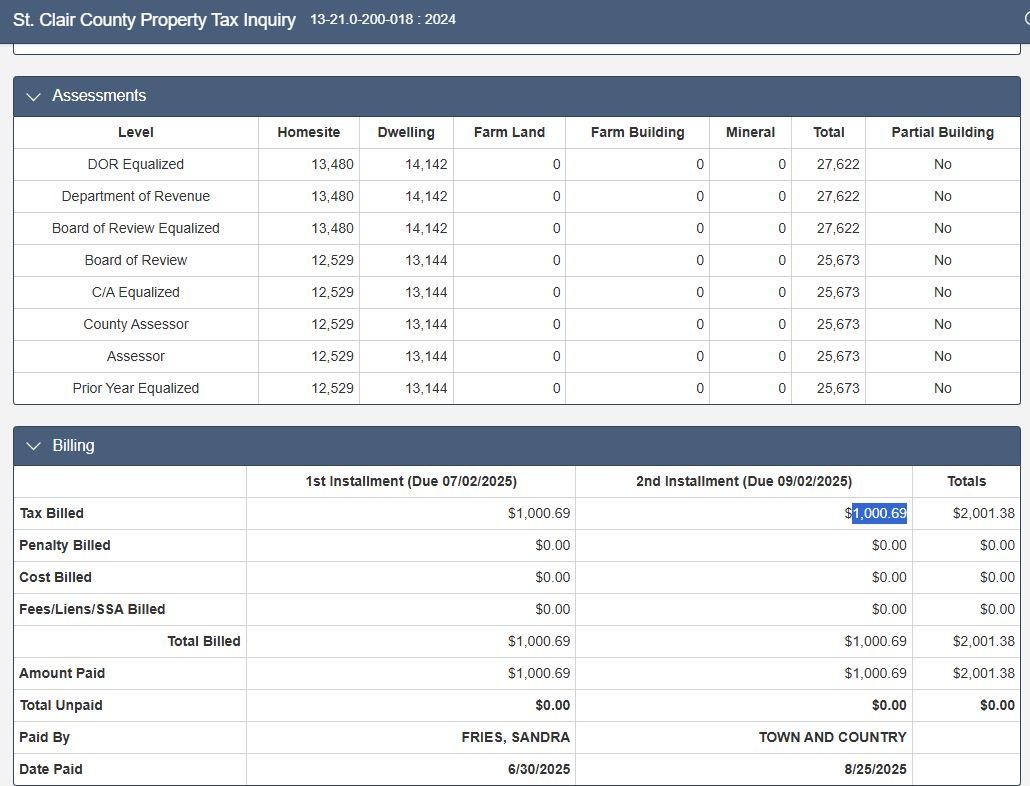Click the Assessments panel header title

[99, 96]
